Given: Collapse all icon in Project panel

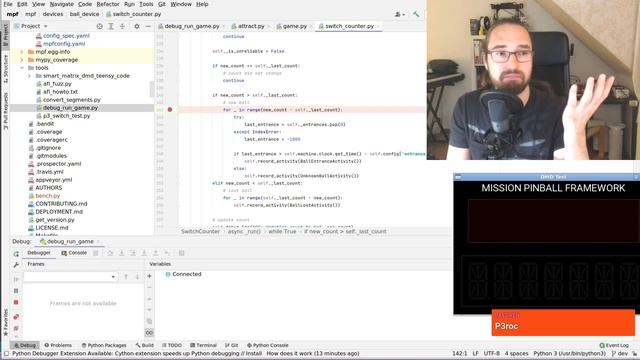Looking at the screenshot, I should pyautogui.click(x=122, y=26).
